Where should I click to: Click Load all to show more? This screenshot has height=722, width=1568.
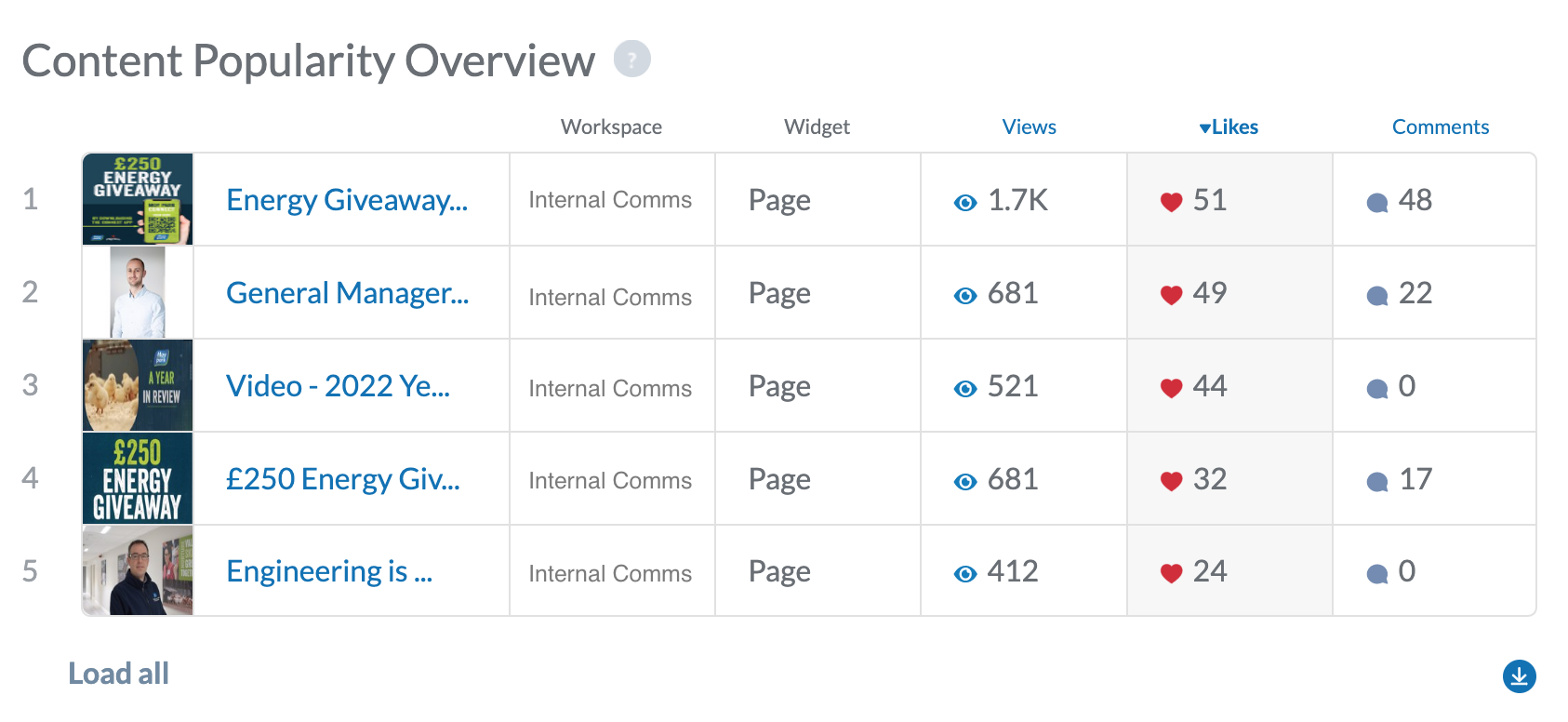pyautogui.click(x=118, y=674)
